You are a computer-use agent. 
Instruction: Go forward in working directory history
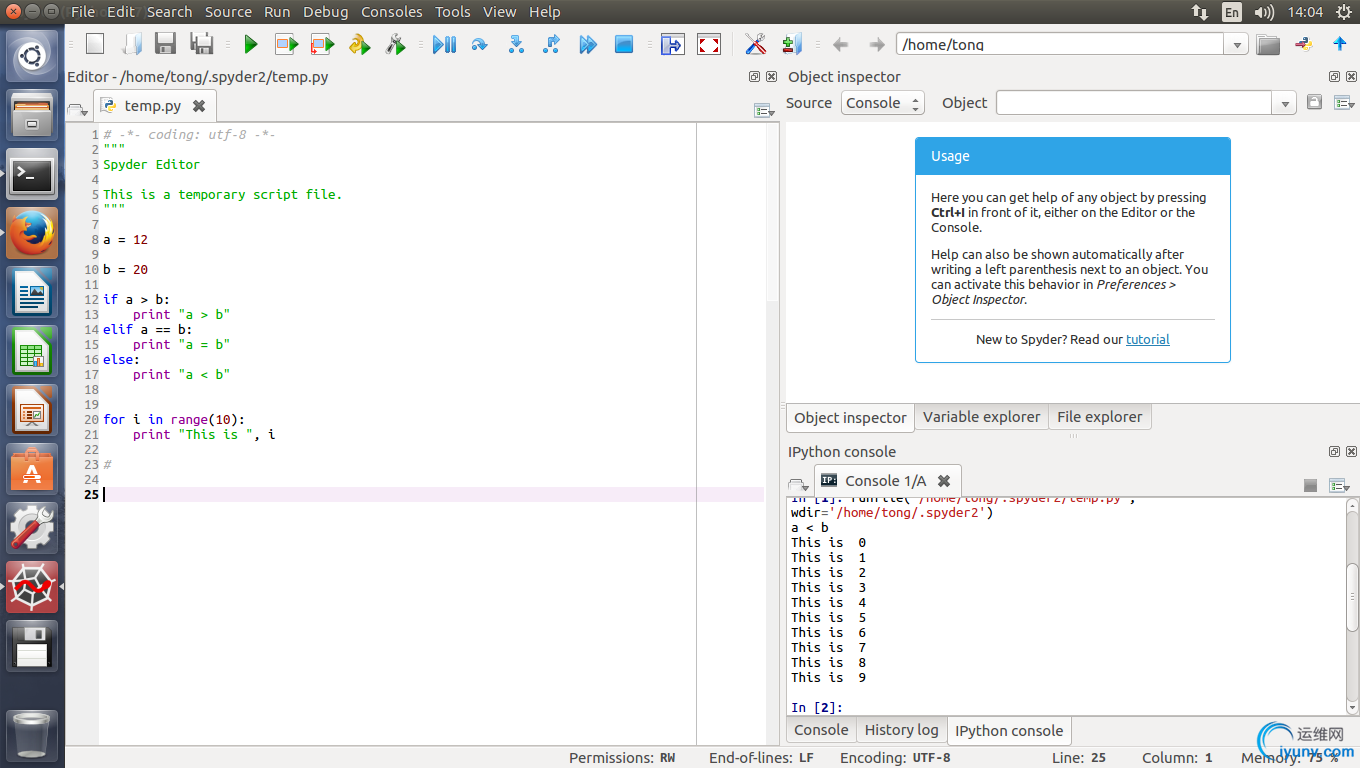coord(877,44)
